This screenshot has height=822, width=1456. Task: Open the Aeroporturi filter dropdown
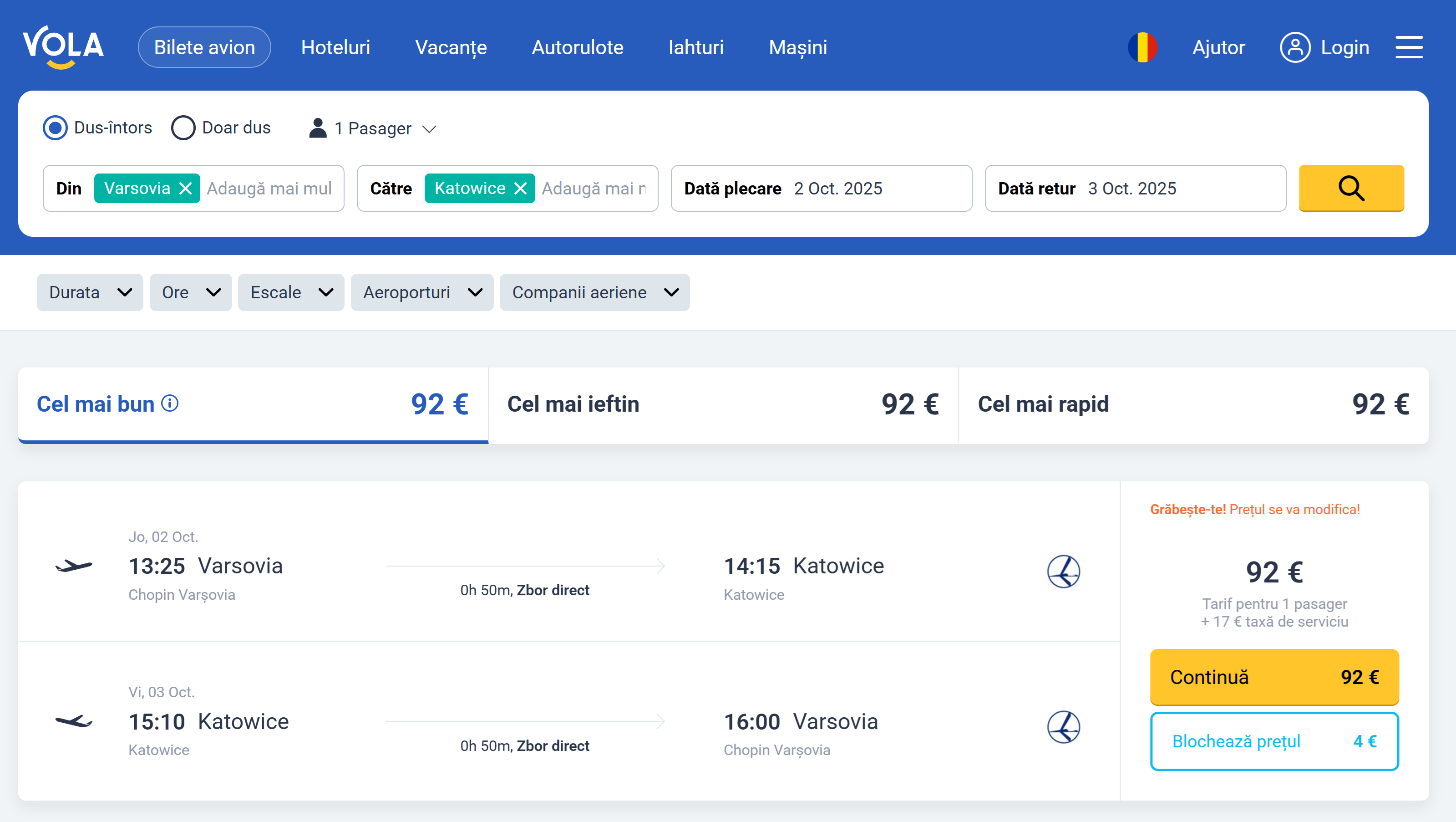click(421, 292)
